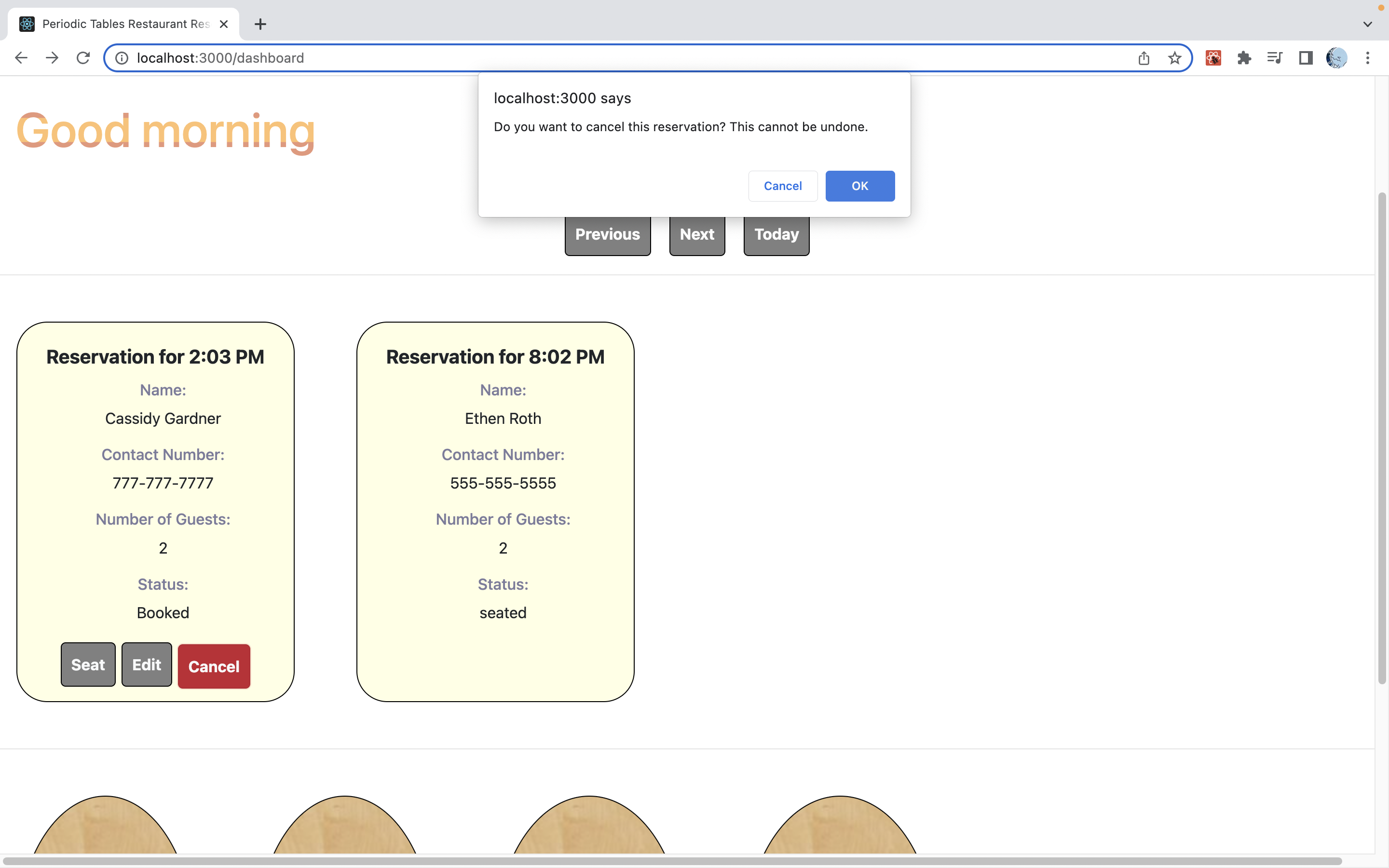The width and height of the screenshot is (1389, 868).
Task: Open the Chrome profile avatar menu
Action: click(1336, 57)
